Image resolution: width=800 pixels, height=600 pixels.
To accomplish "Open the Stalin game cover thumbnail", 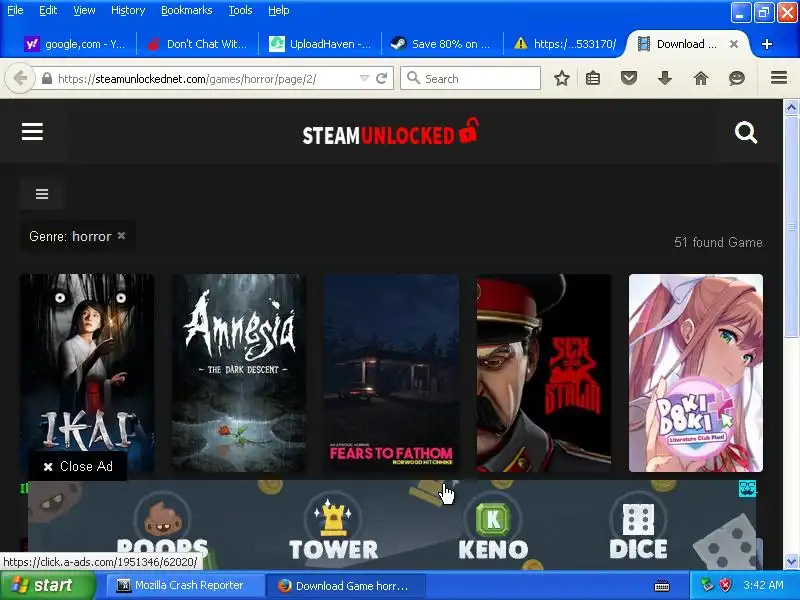I will [544, 372].
